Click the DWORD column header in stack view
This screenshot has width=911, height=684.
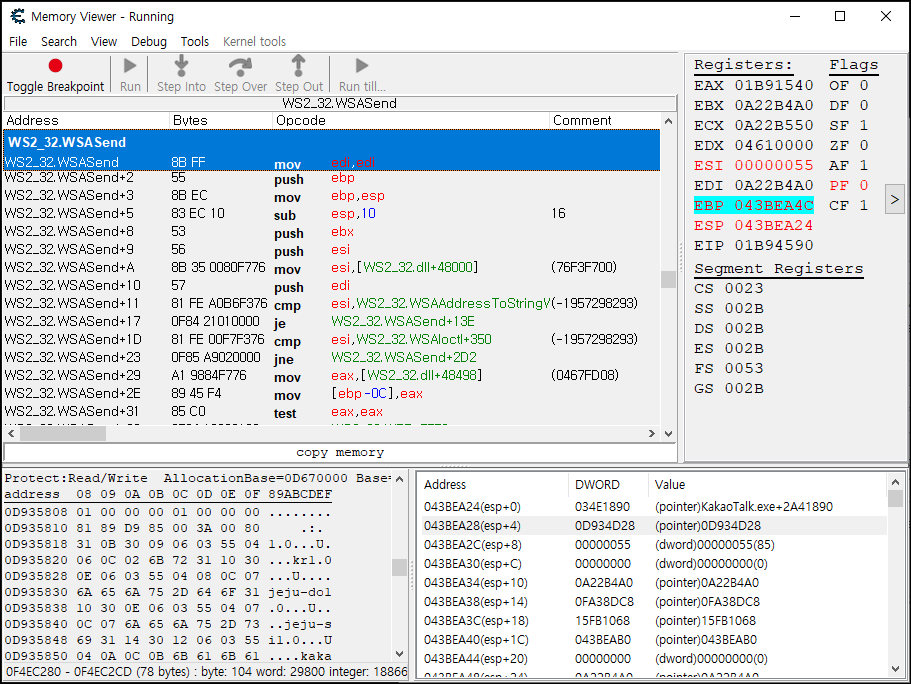click(x=608, y=485)
